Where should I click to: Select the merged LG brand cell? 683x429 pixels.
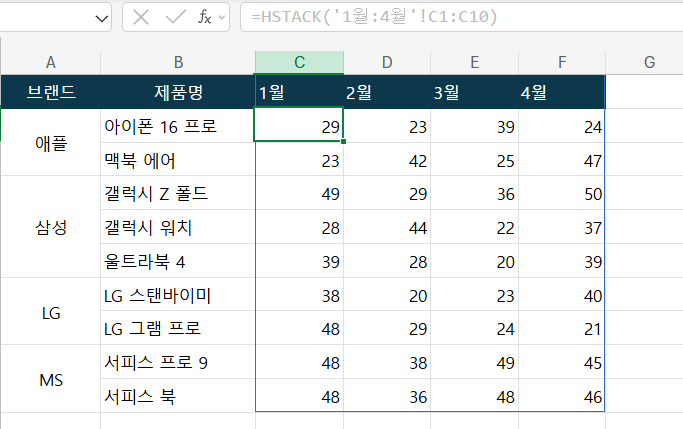coord(51,312)
